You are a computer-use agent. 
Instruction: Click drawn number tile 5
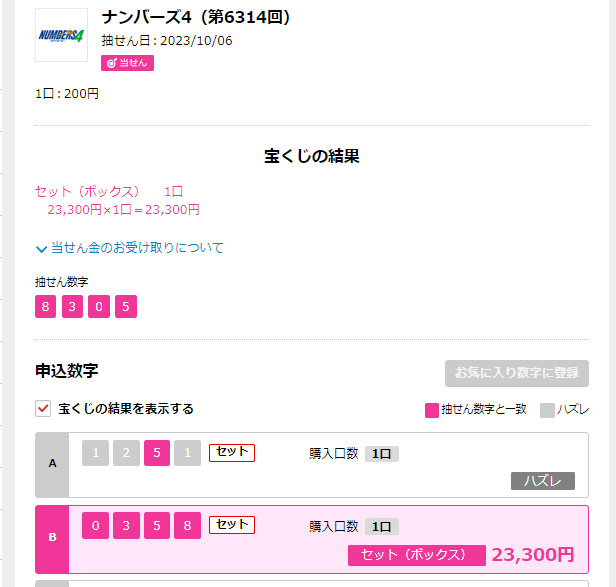click(x=126, y=306)
